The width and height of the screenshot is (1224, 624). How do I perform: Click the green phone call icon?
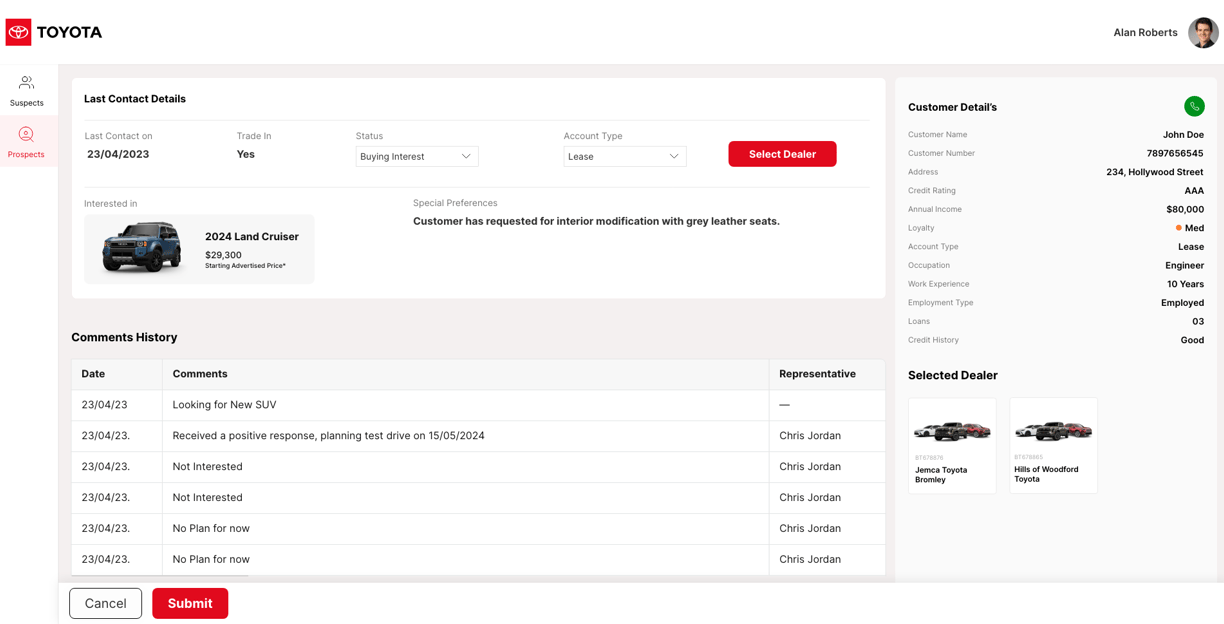pyautogui.click(x=1194, y=107)
